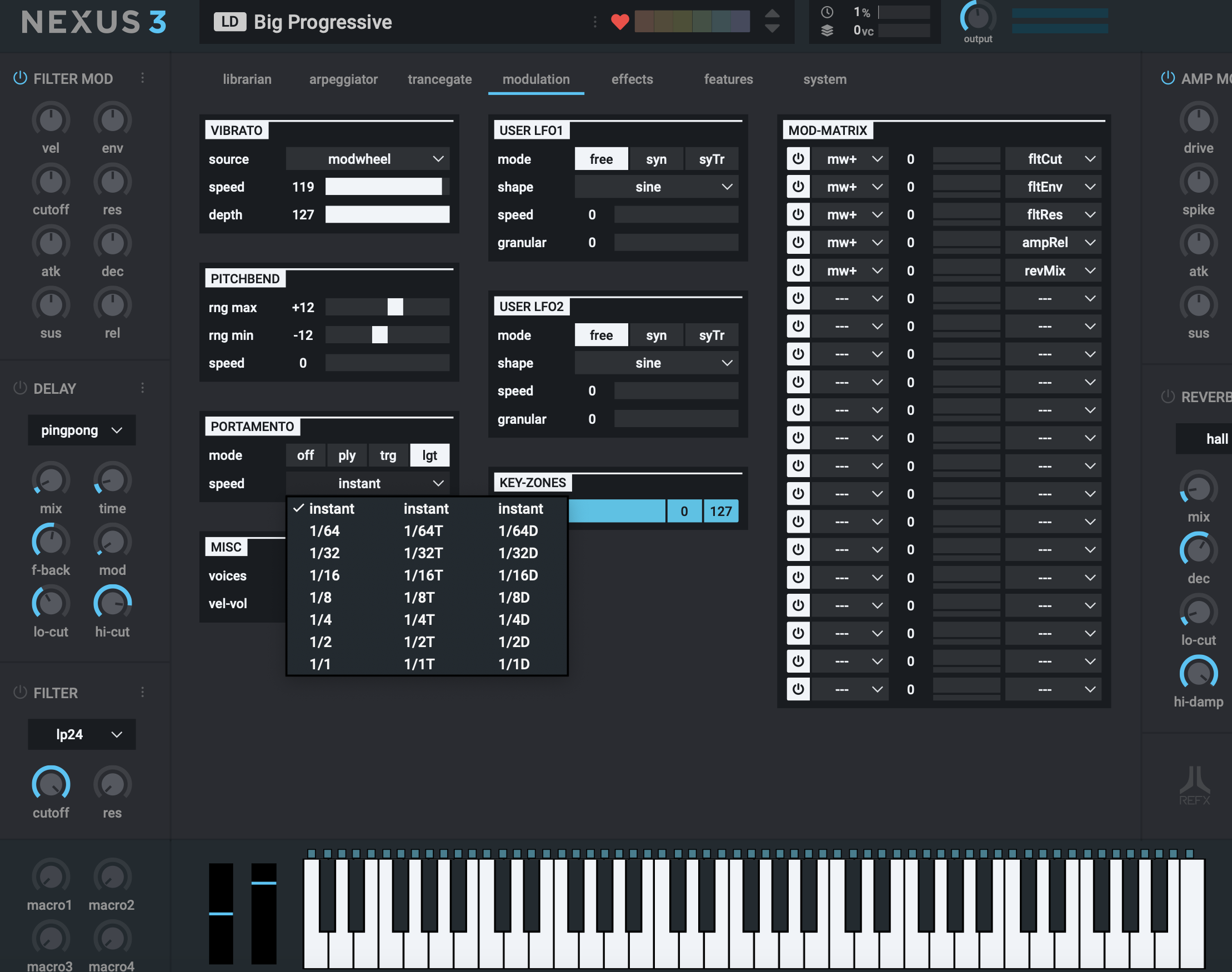Click the reverb hi-damp knob
Viewport: 1232px width, 972px height.
point(1199,674)
